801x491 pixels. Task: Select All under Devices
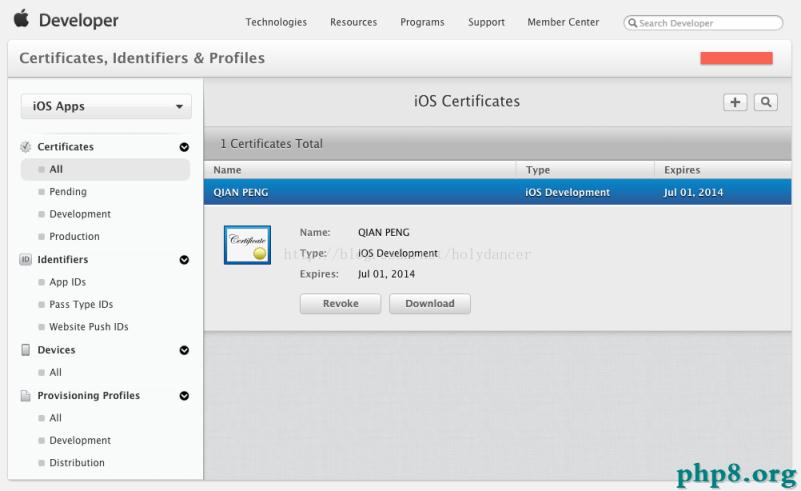(x=56, y=372)
